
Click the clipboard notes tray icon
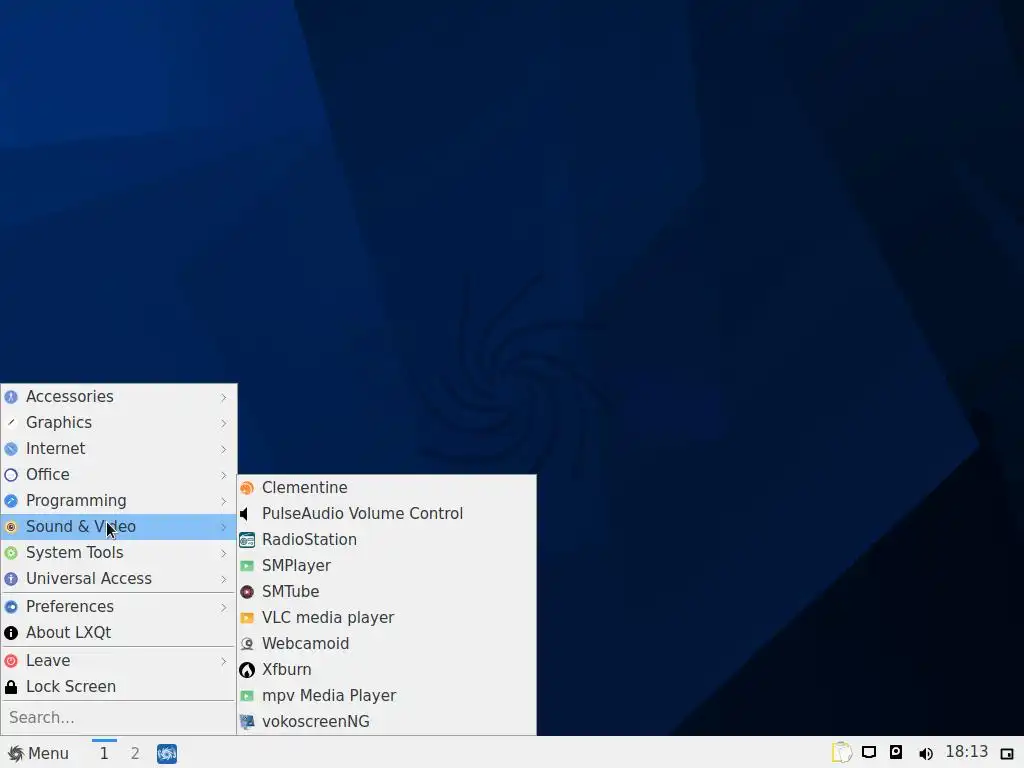pos(842,752)
